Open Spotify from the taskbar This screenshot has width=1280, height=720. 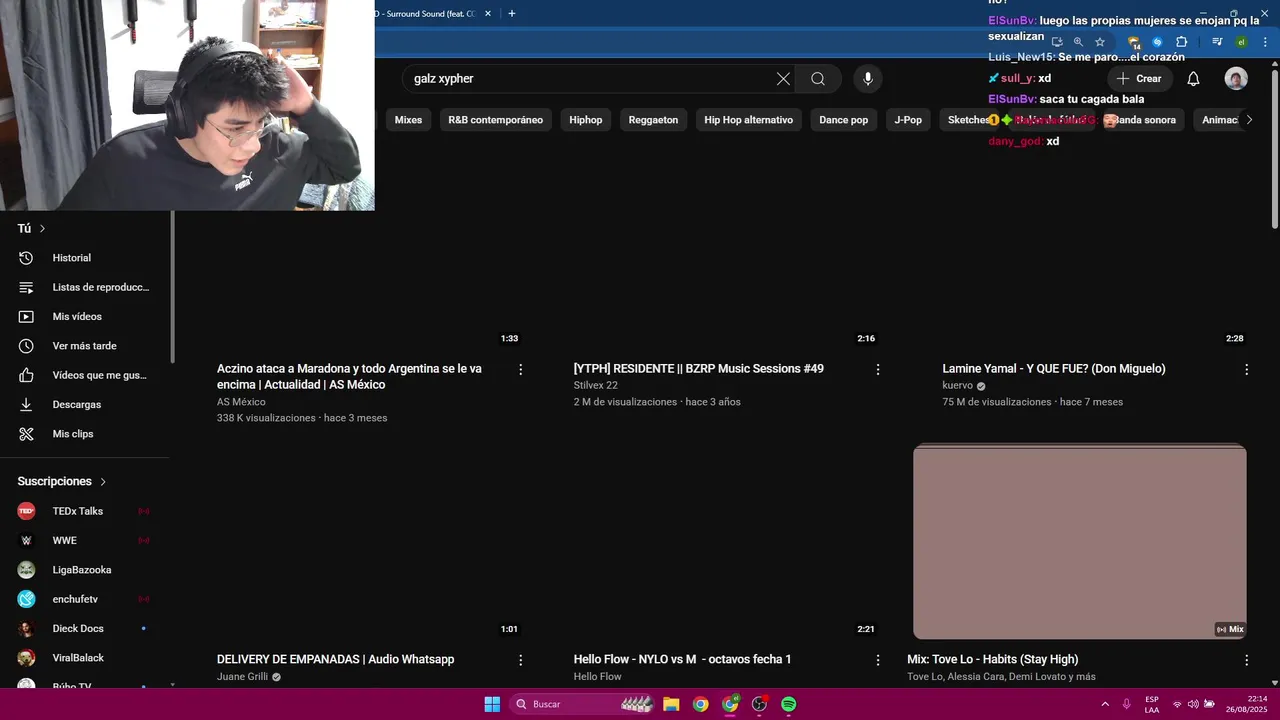coord(789,705)
